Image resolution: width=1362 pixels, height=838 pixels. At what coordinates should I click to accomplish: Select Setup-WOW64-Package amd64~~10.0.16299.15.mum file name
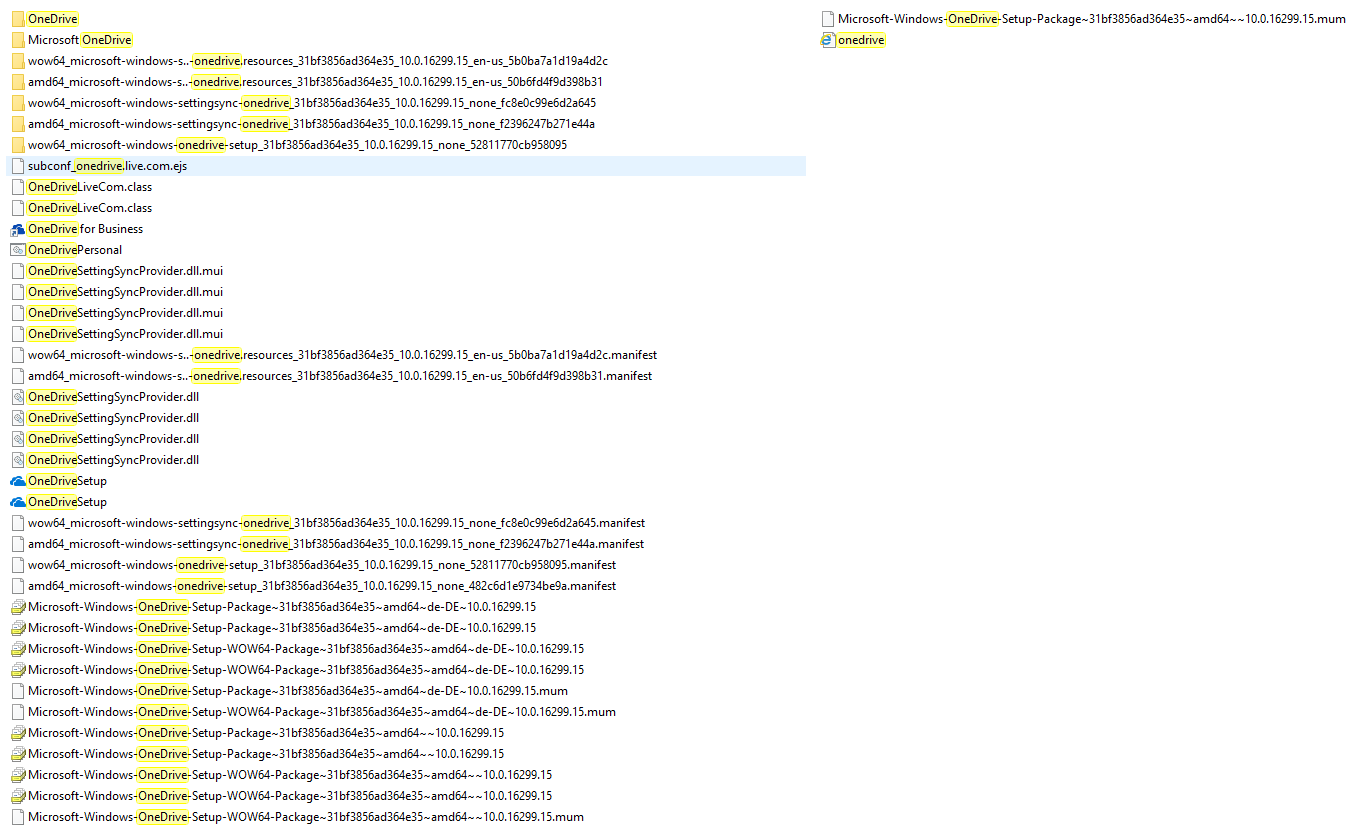coord(306,817)
